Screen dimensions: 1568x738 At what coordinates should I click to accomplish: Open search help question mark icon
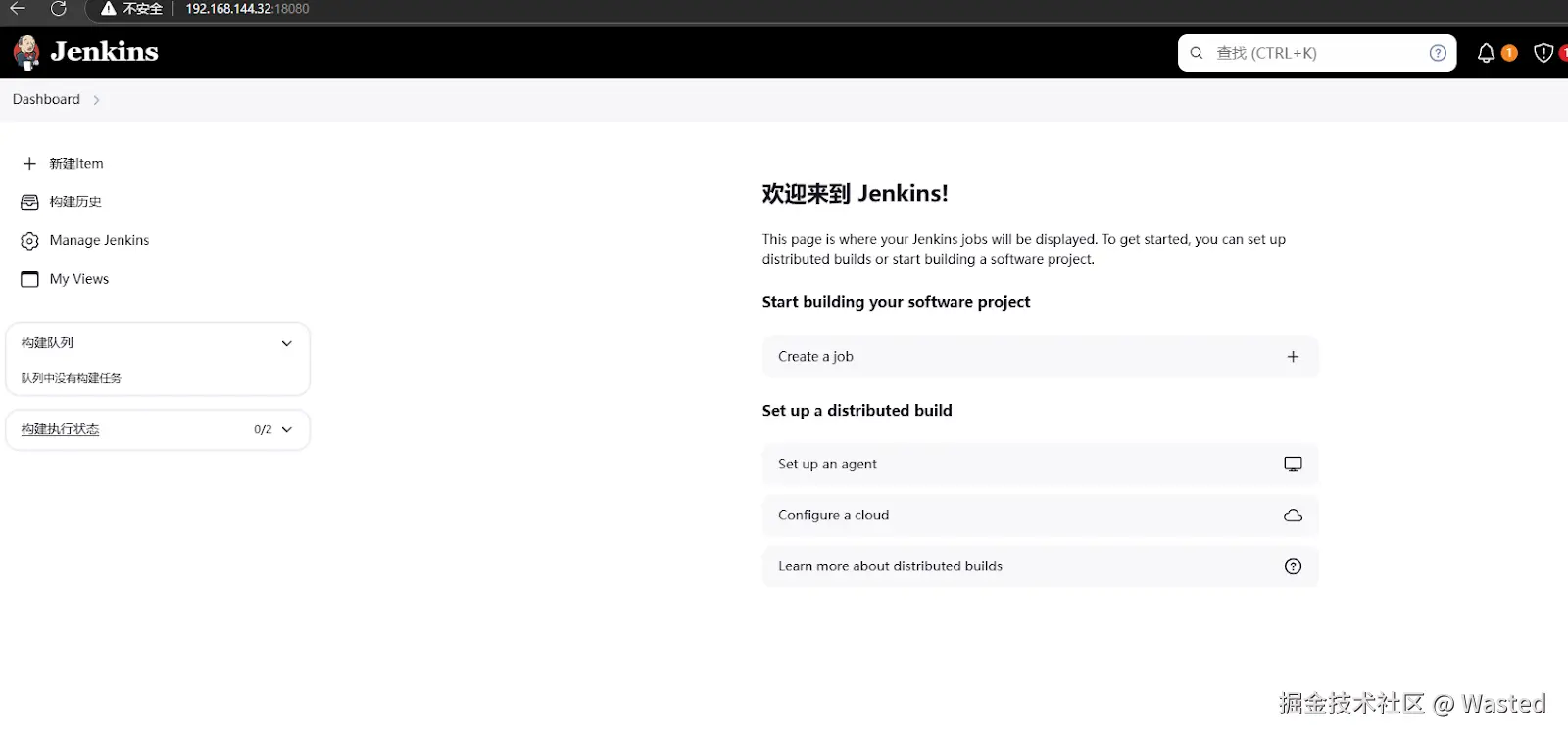click(1438, 53)
